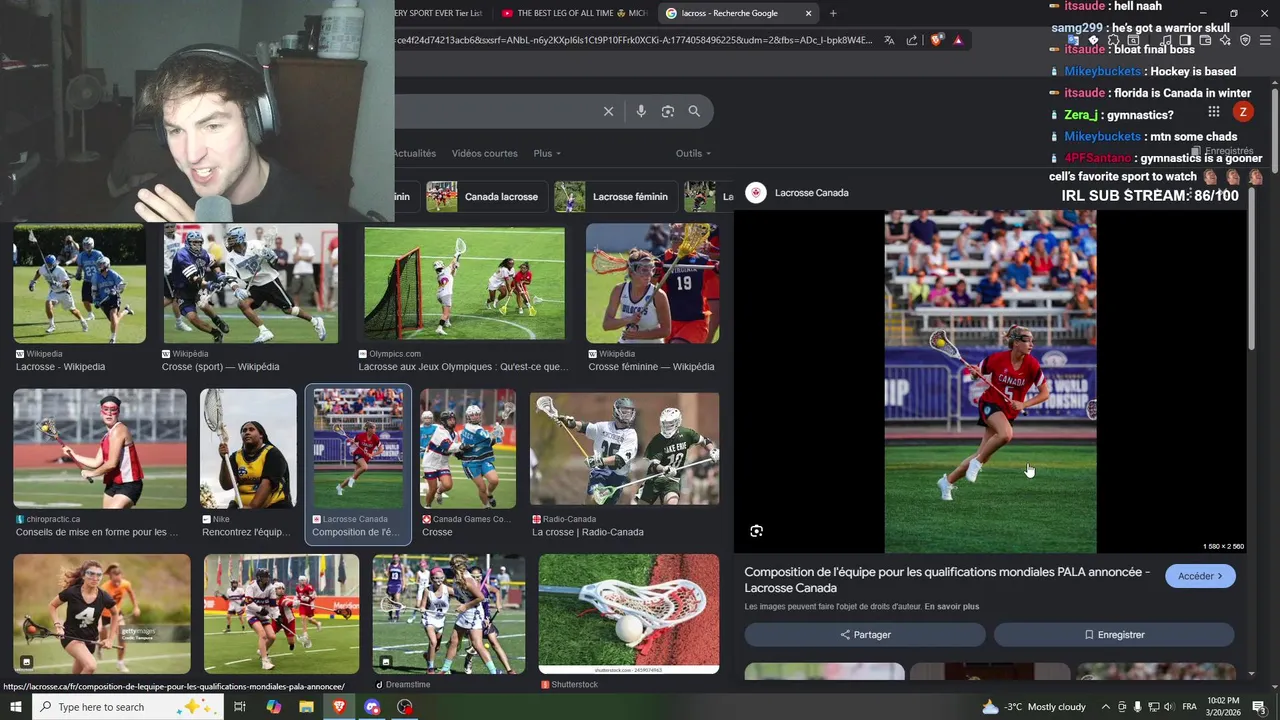Open Copilot from the taskbar

[274, 707]
